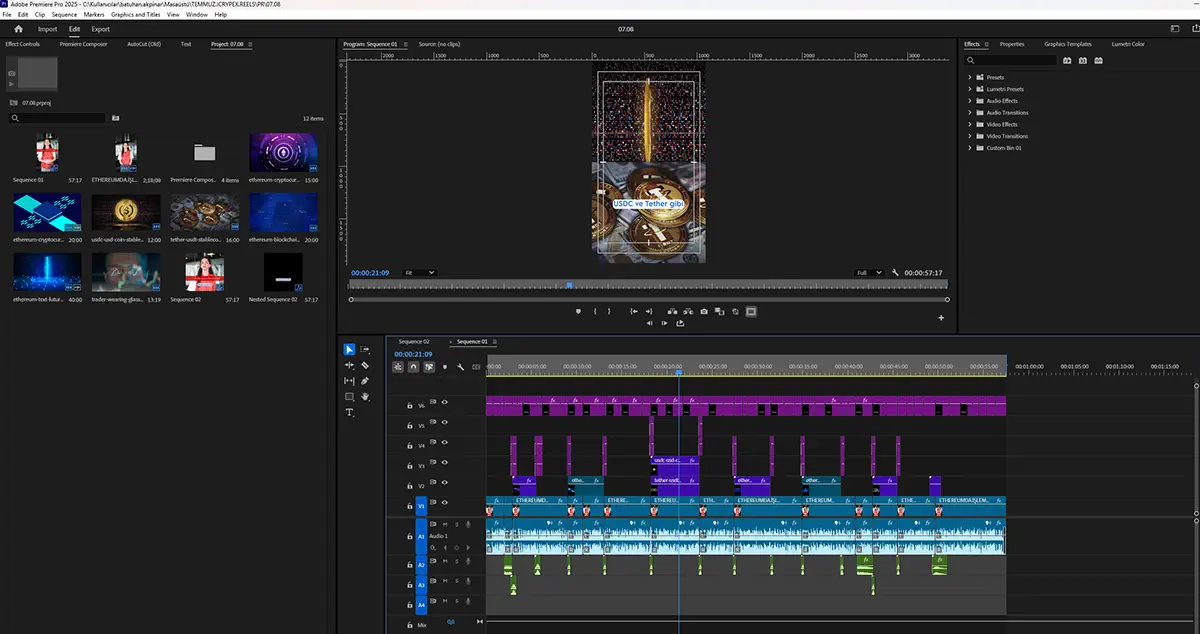
Task: Add a marker in the timeline header
Action: pyautogui.click(x=445, y=367)
